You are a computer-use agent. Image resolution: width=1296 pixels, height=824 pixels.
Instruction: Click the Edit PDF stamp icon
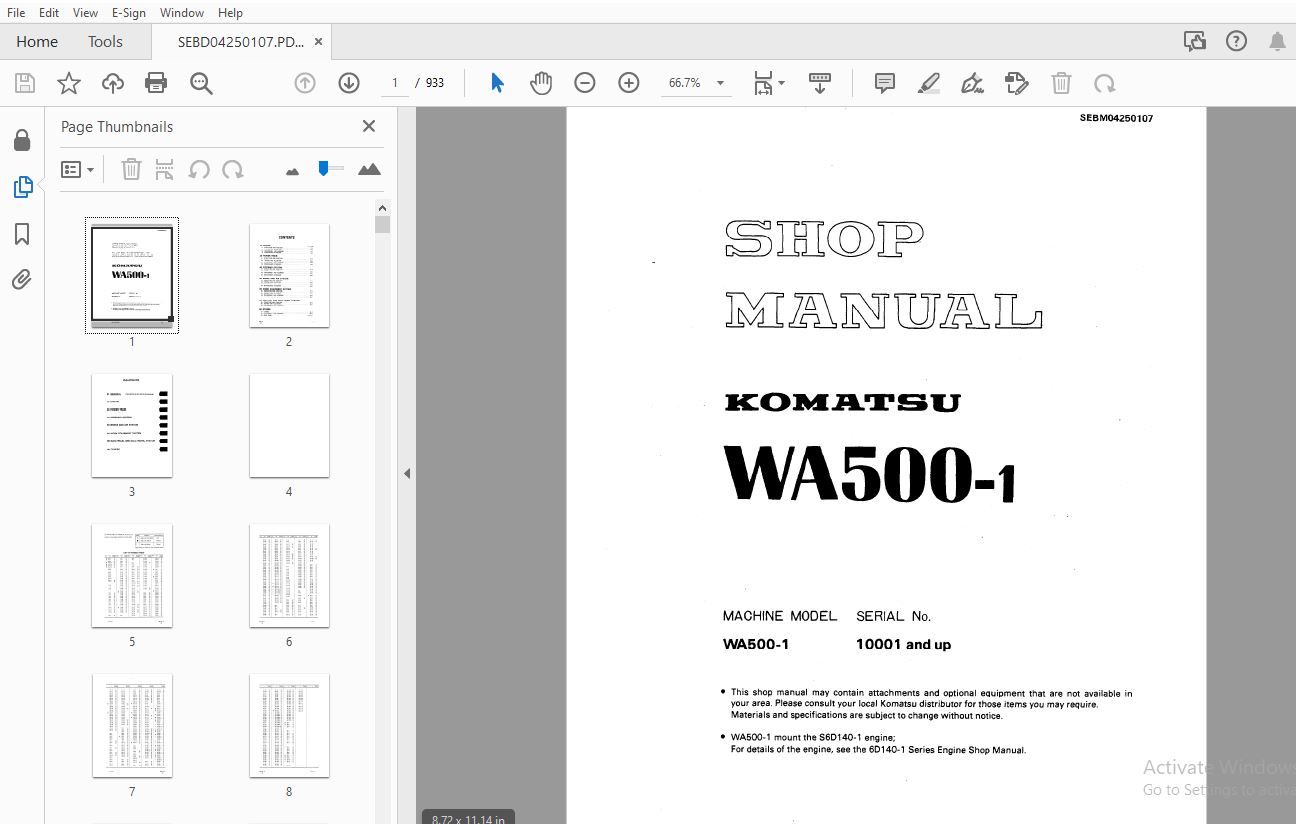click(x=1017, y=83)
